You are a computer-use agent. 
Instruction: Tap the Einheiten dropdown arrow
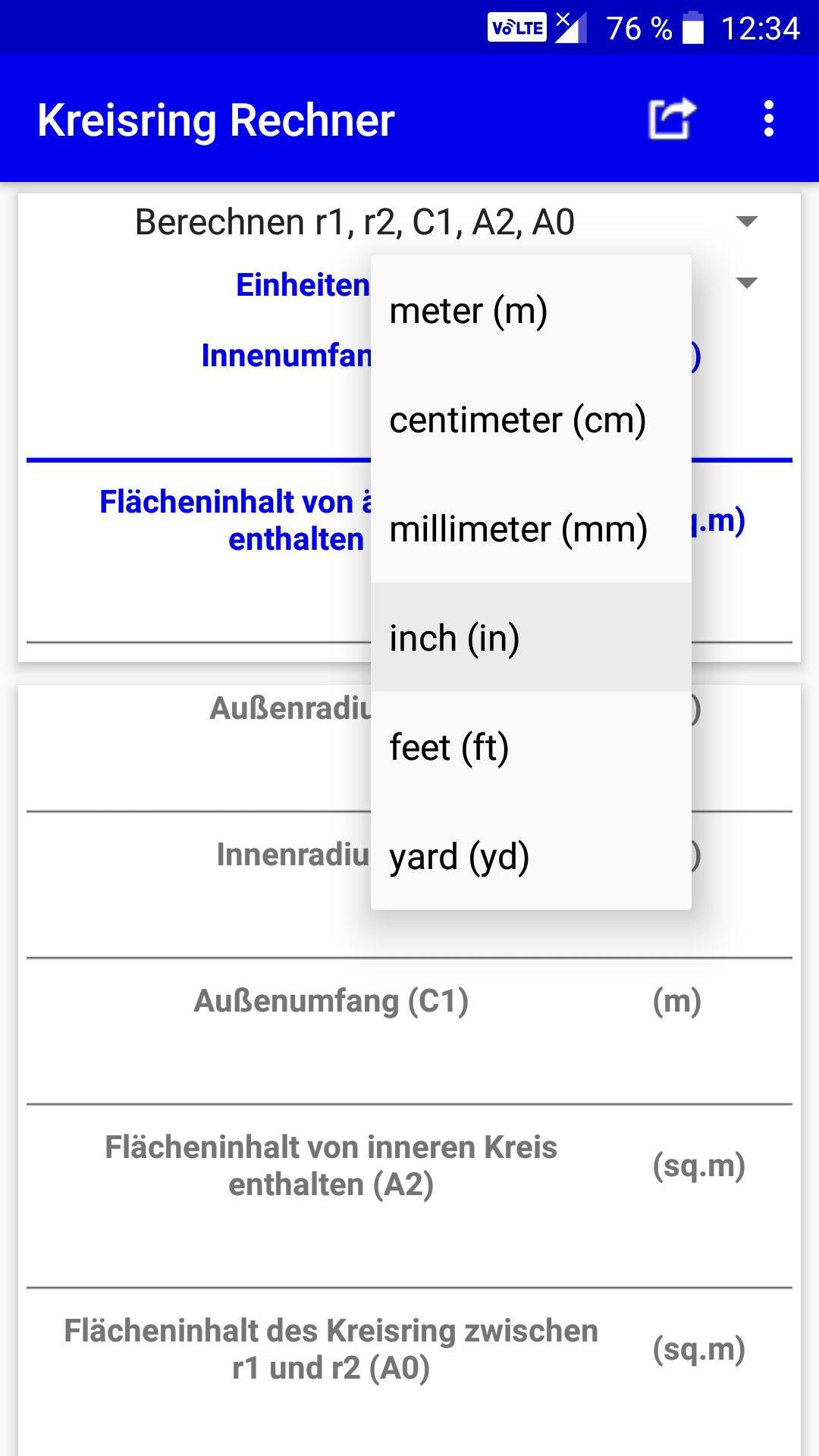coord(747,283)
